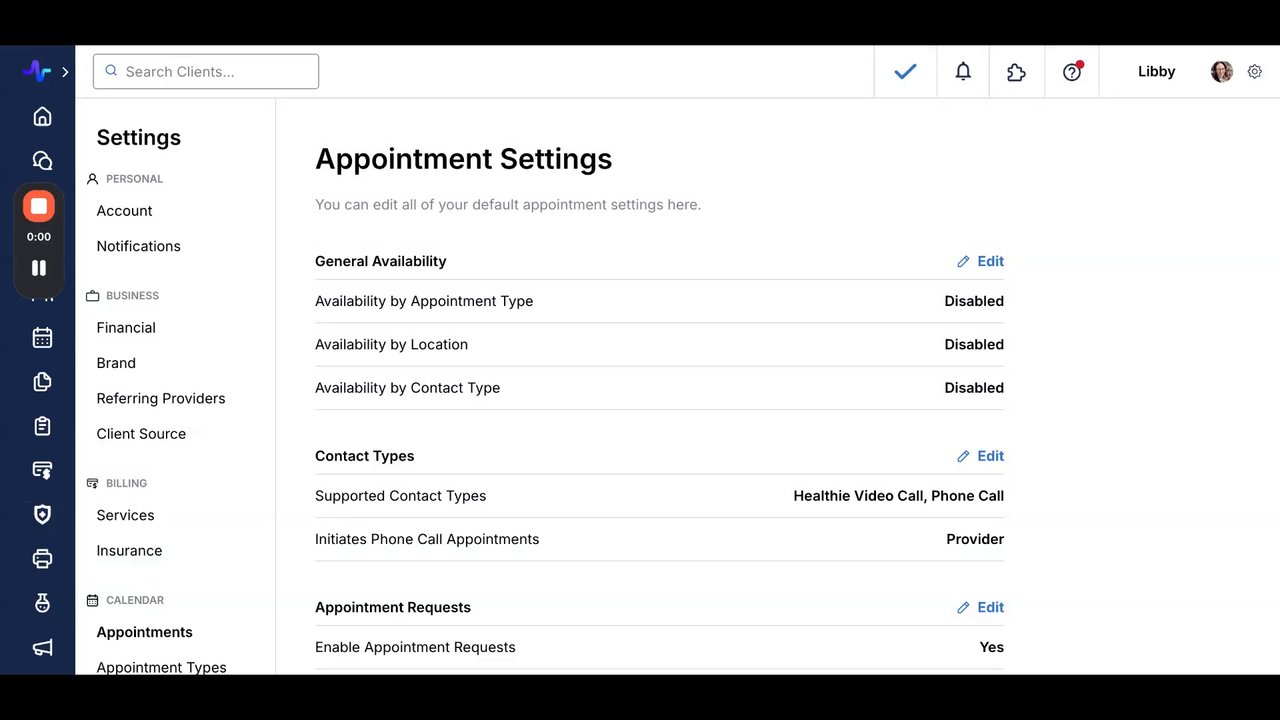Select Insurance under Billing
The image size is (1280, 720).
click(129, 551)
